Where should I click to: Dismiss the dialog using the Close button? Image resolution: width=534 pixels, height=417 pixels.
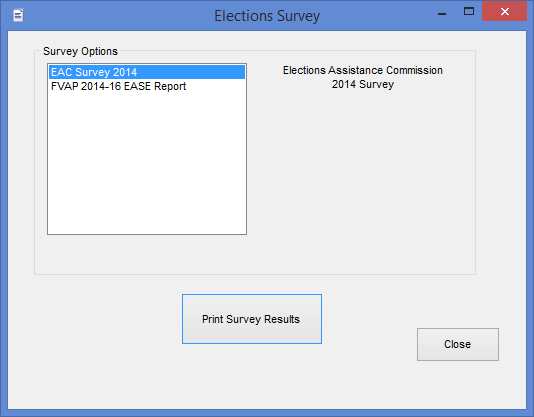tap(458, 344)
